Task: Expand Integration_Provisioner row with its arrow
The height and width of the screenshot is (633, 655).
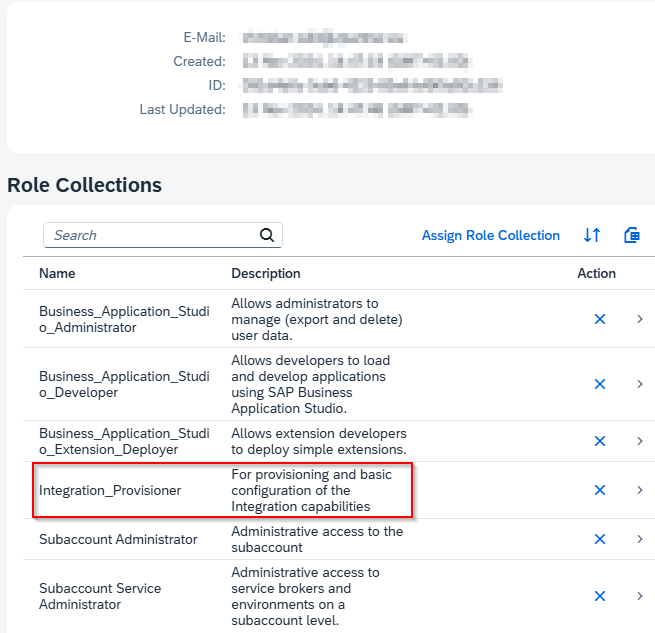Action: tap(640, 490)
